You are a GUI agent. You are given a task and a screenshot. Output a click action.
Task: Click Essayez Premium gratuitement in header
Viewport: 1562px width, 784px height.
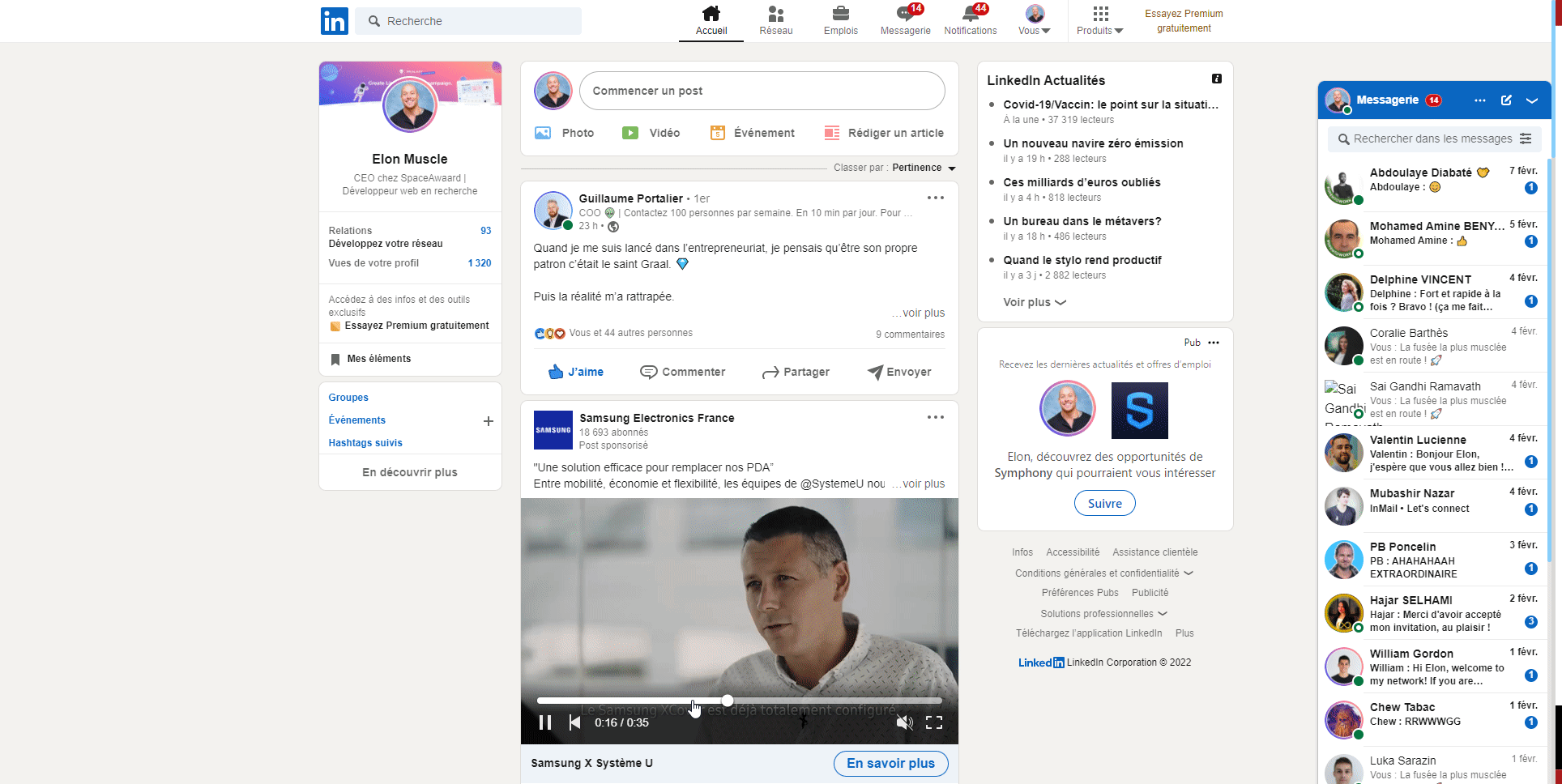(x=1184, y=21)
